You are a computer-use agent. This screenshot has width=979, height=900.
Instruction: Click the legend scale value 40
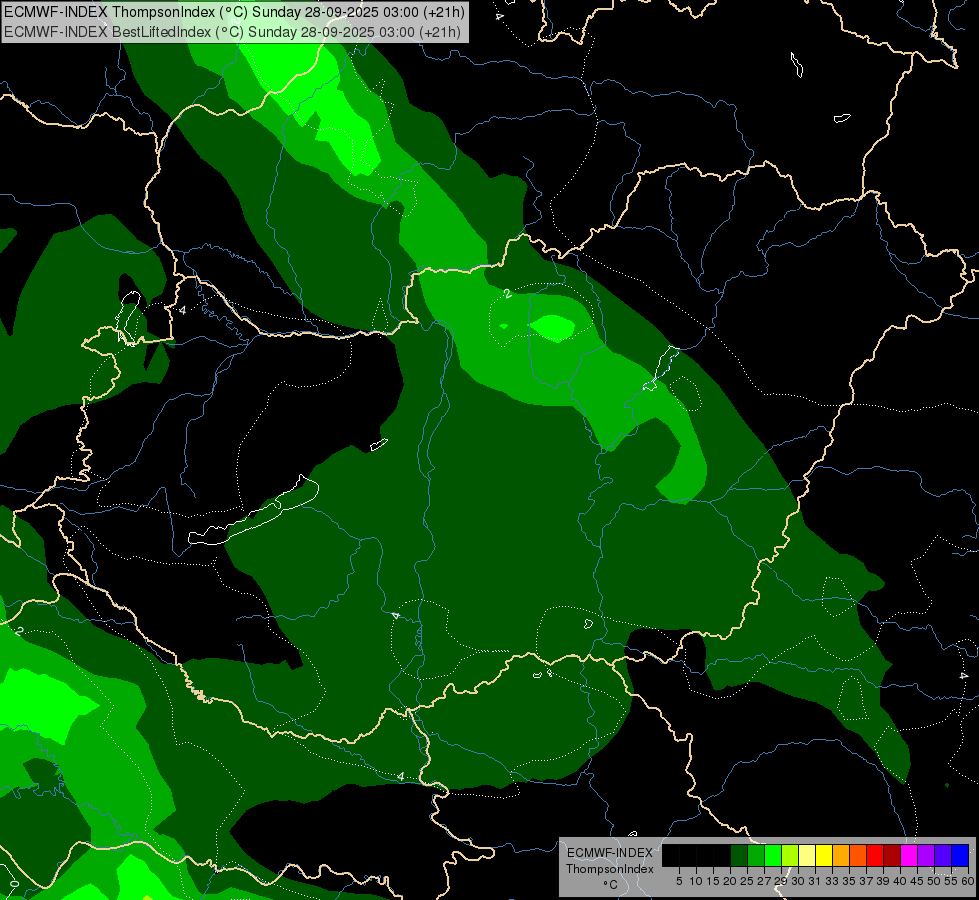[x=899, y=881]
